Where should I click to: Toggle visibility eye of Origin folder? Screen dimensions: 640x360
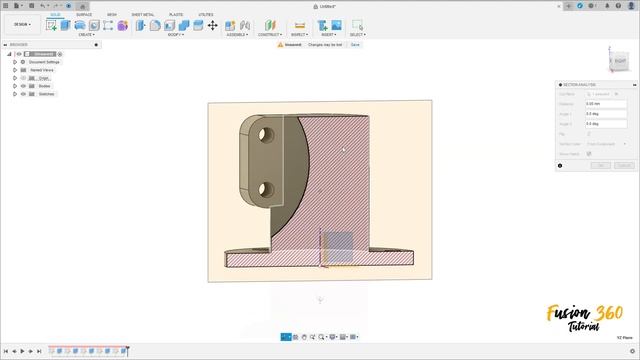pos(23,78)
